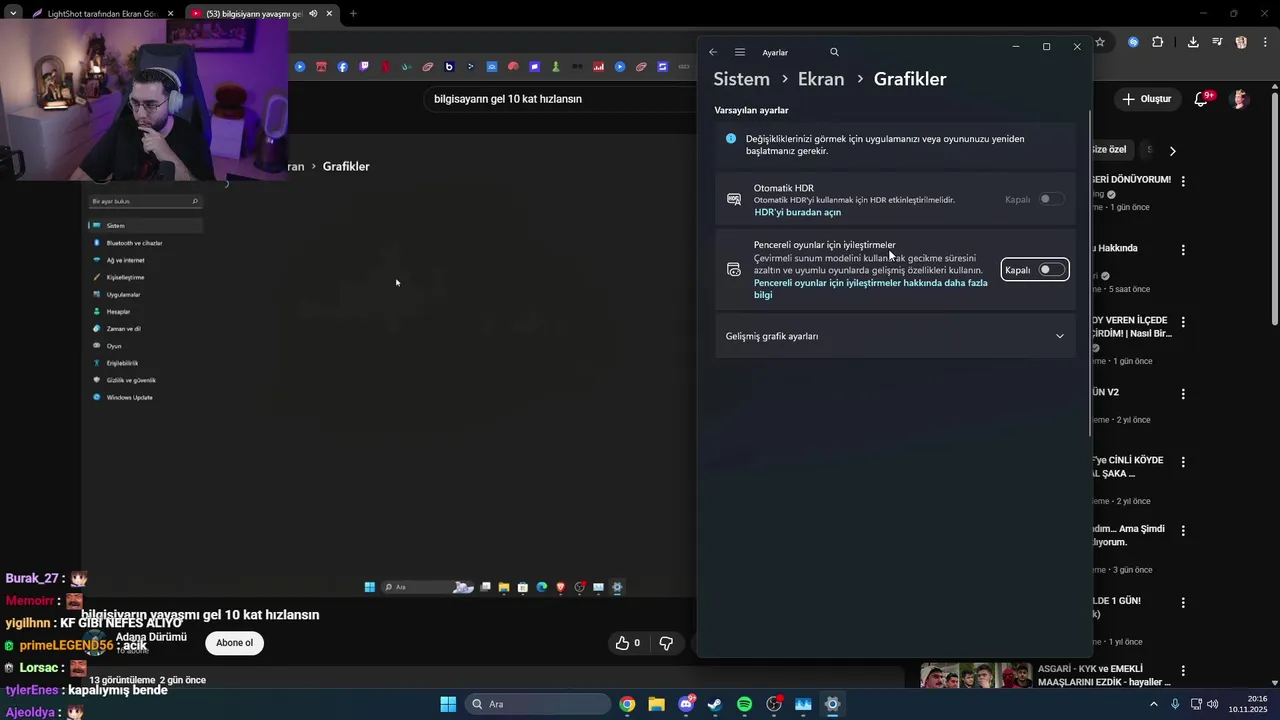
Task: Click the Abone ol button
Action: coord(234,643)
